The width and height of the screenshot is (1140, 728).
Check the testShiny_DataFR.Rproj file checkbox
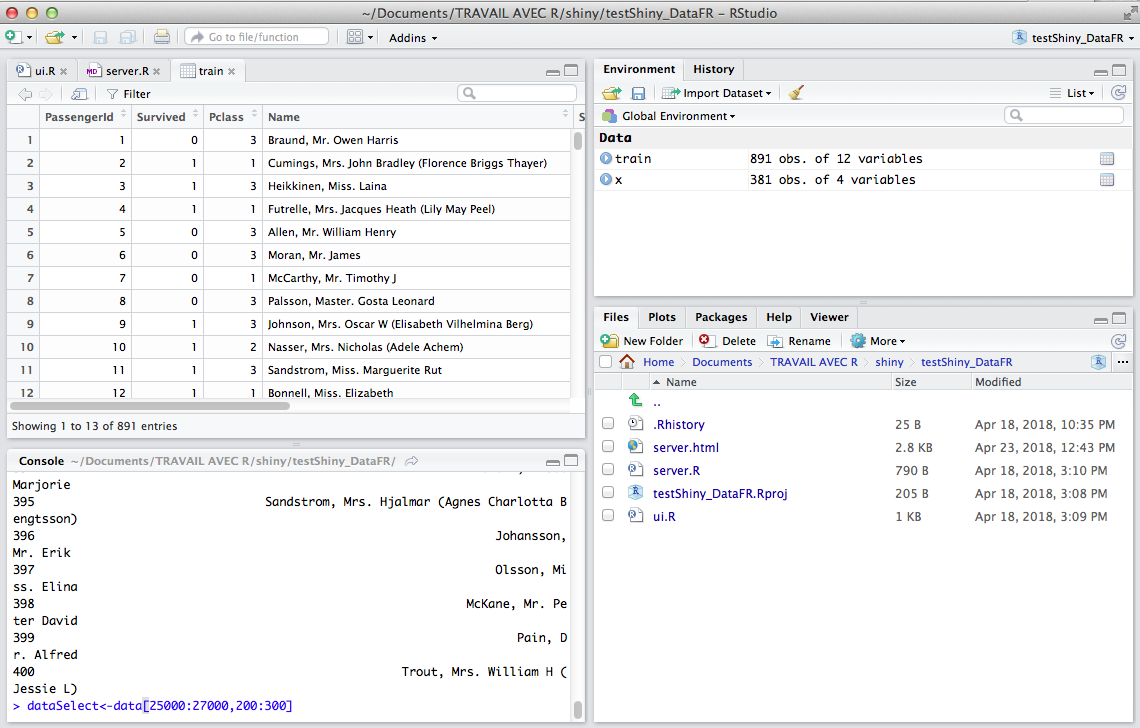(x=608, y=492)
